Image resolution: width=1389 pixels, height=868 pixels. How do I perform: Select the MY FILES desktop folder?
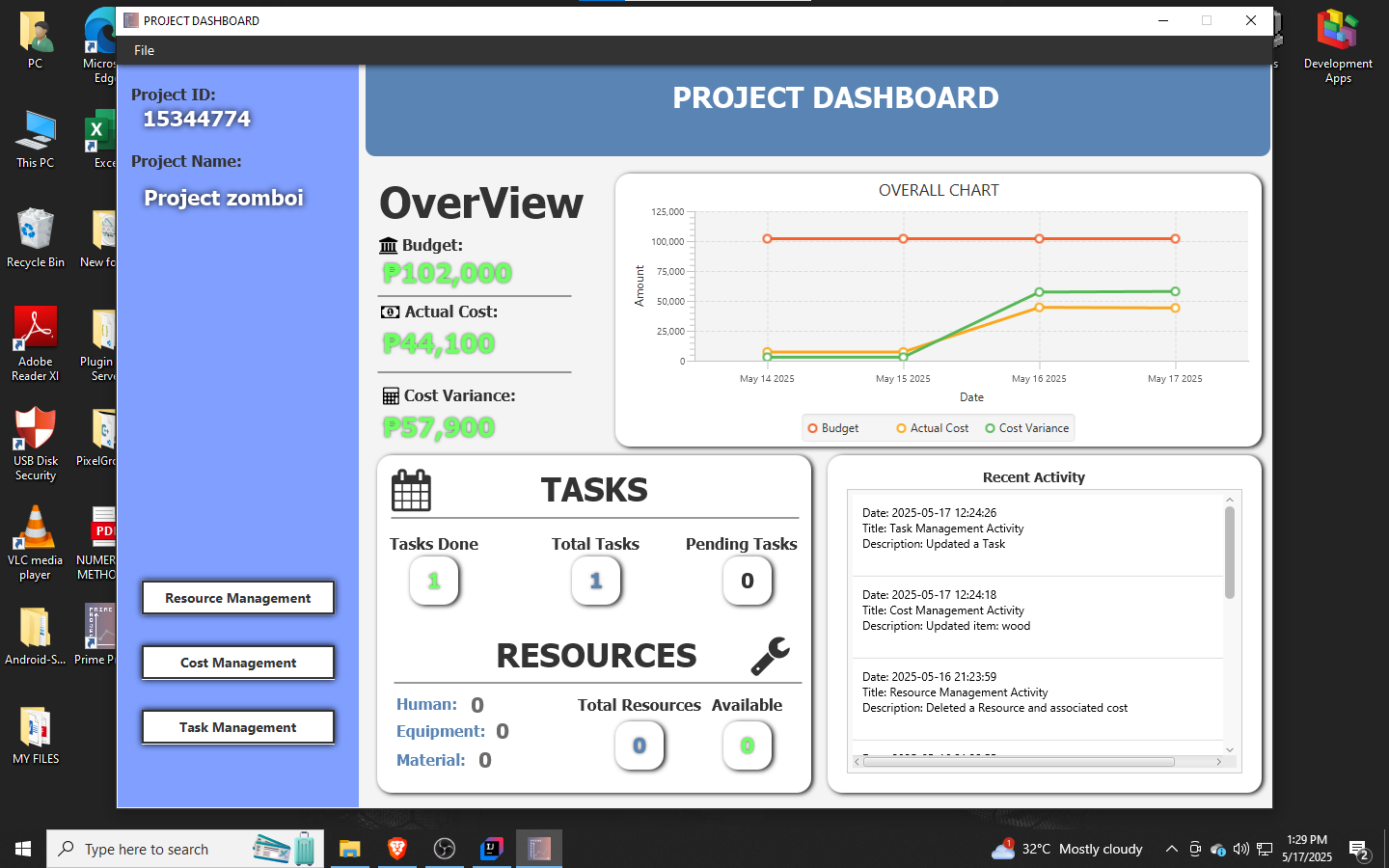[x=36, y=735]
